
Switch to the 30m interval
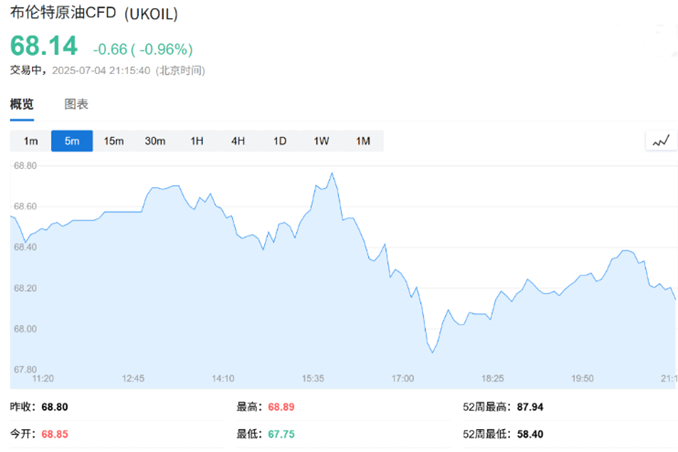click(155, 141)
